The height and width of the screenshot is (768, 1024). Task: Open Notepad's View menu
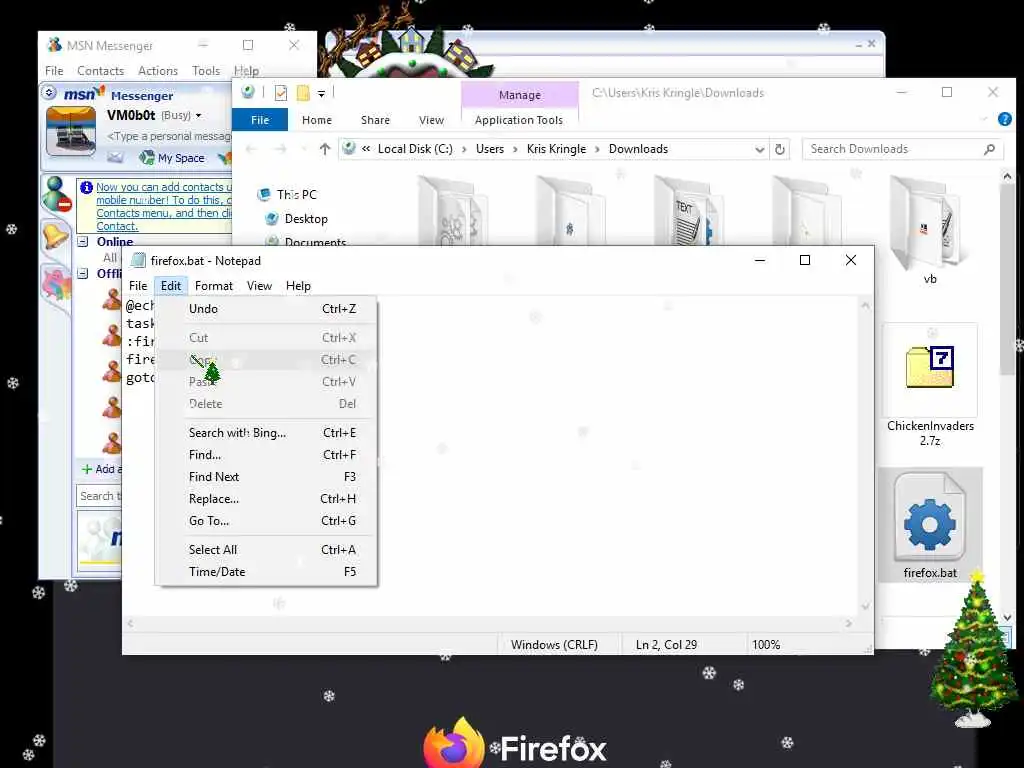click(259, 285)
